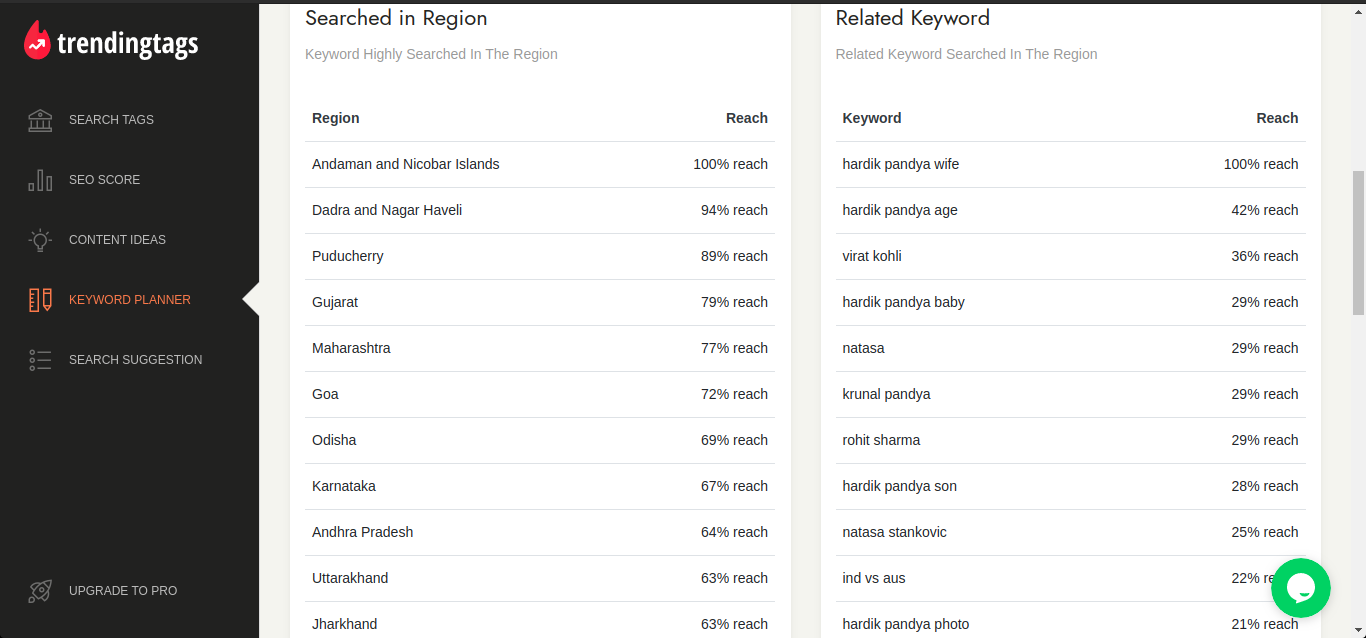Select the hardik pandya wife keyword row
Image resolution: width=1366 pixels, height=638 pixels.
pos(1070,164)
